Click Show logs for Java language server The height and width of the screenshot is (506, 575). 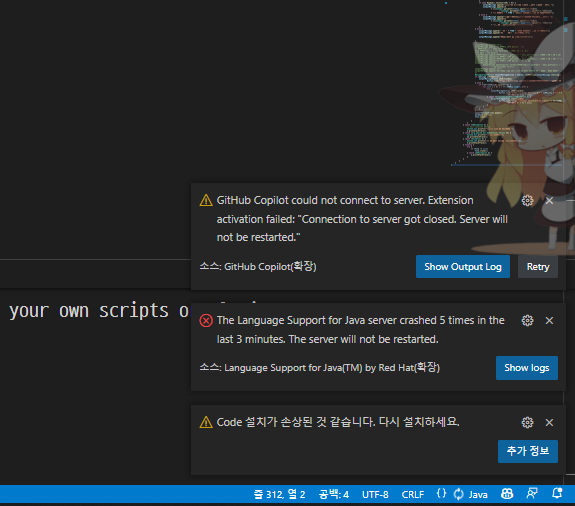click(x=527, y=368)
